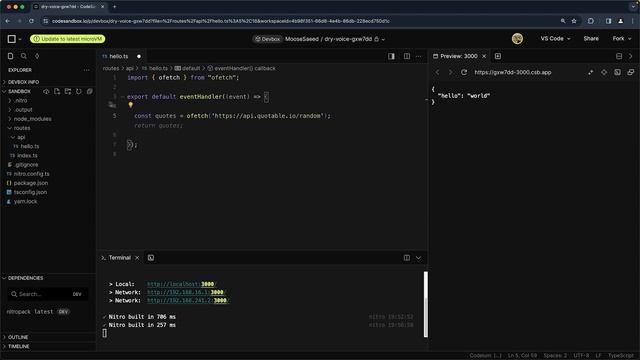
Task: Open the project name dropdown chevron
Action: [x=383, y=39]
